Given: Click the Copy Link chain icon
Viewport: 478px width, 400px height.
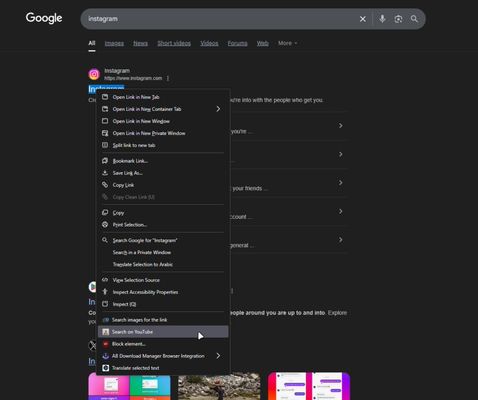Looking at the screenshot, I should (105, 185).
